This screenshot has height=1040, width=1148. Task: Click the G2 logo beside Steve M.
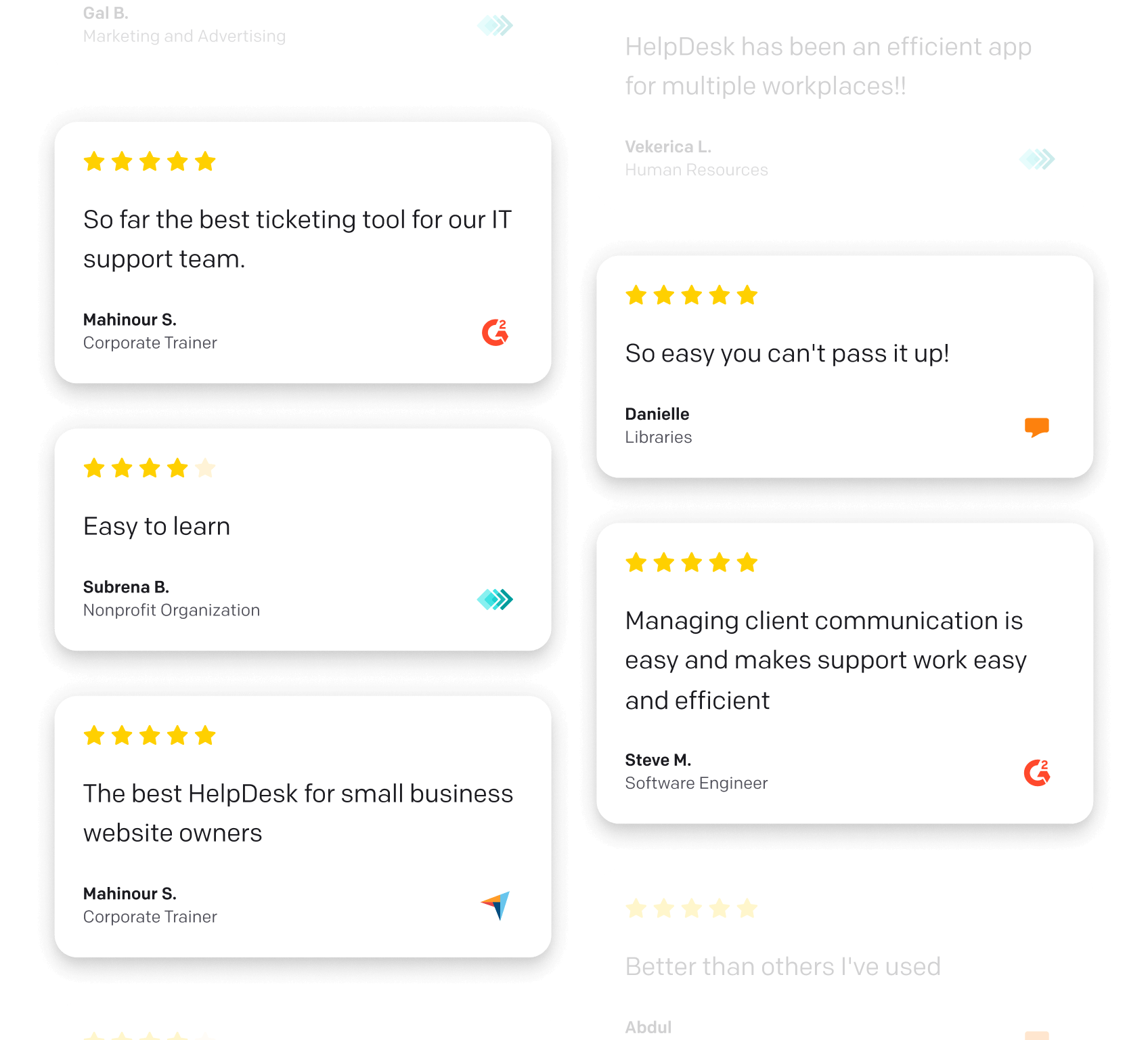[1036, 773]
